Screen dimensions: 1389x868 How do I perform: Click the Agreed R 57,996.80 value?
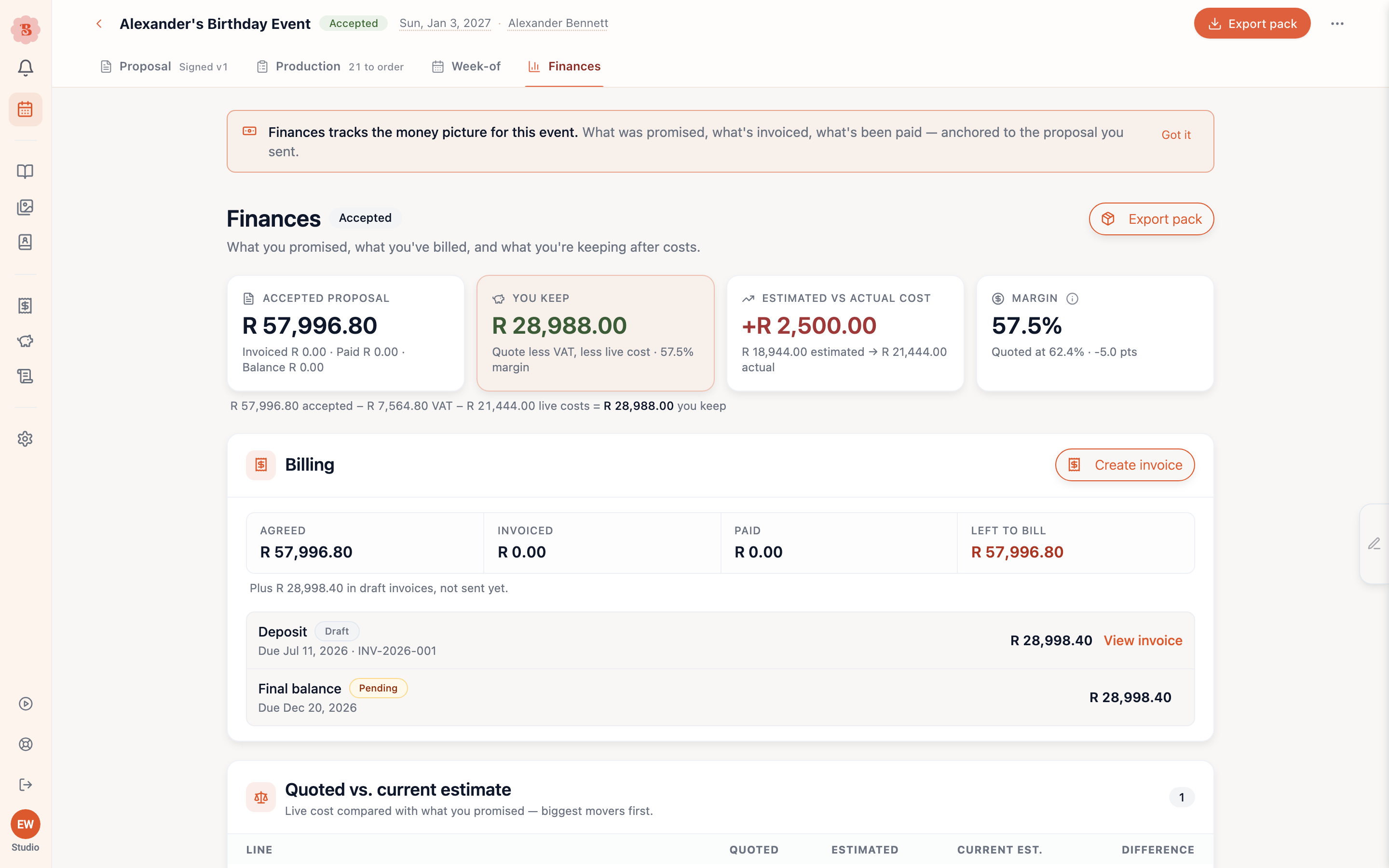(306, 552)
